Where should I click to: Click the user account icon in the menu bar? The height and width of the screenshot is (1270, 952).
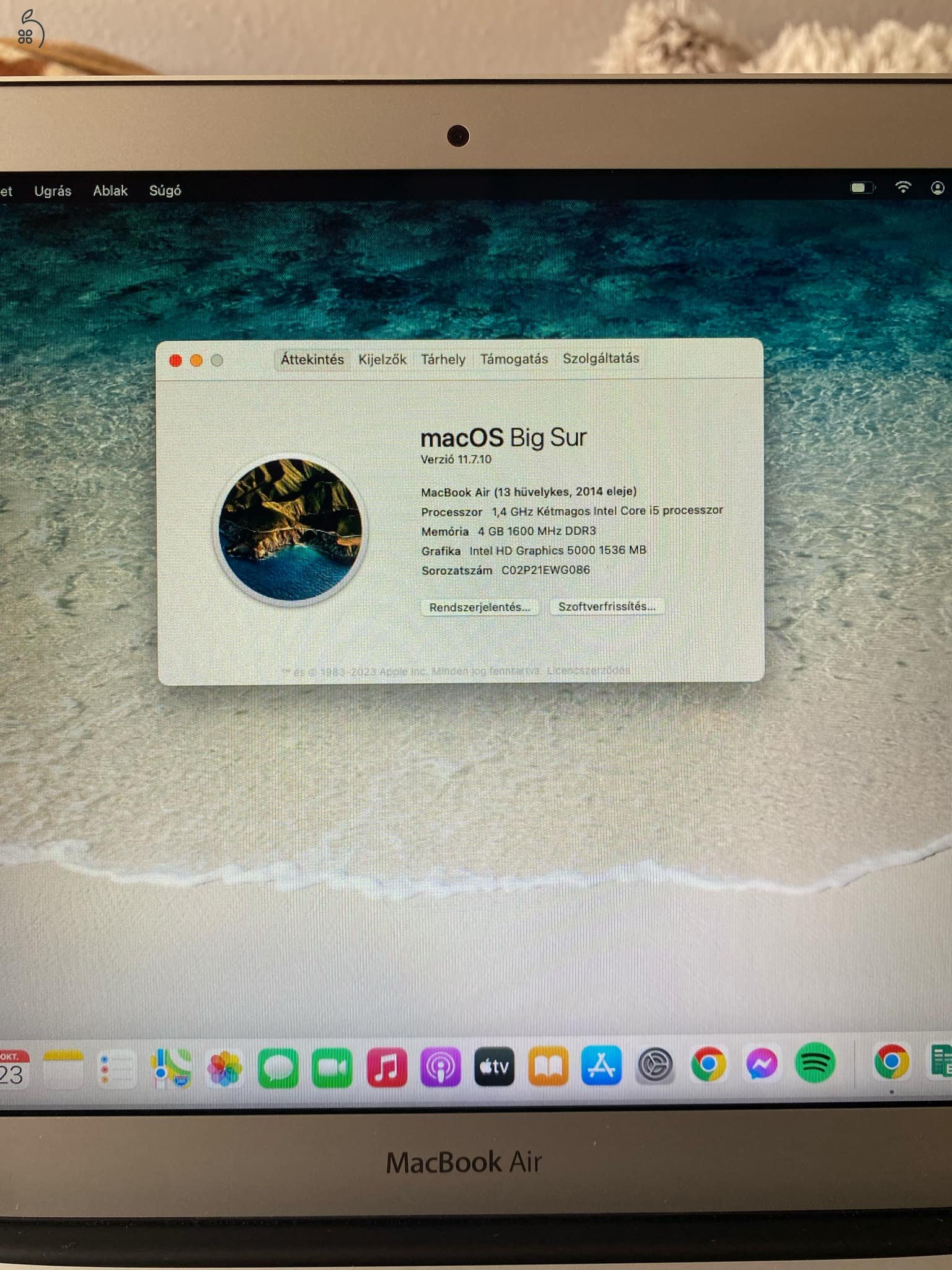tap(938, 187)
